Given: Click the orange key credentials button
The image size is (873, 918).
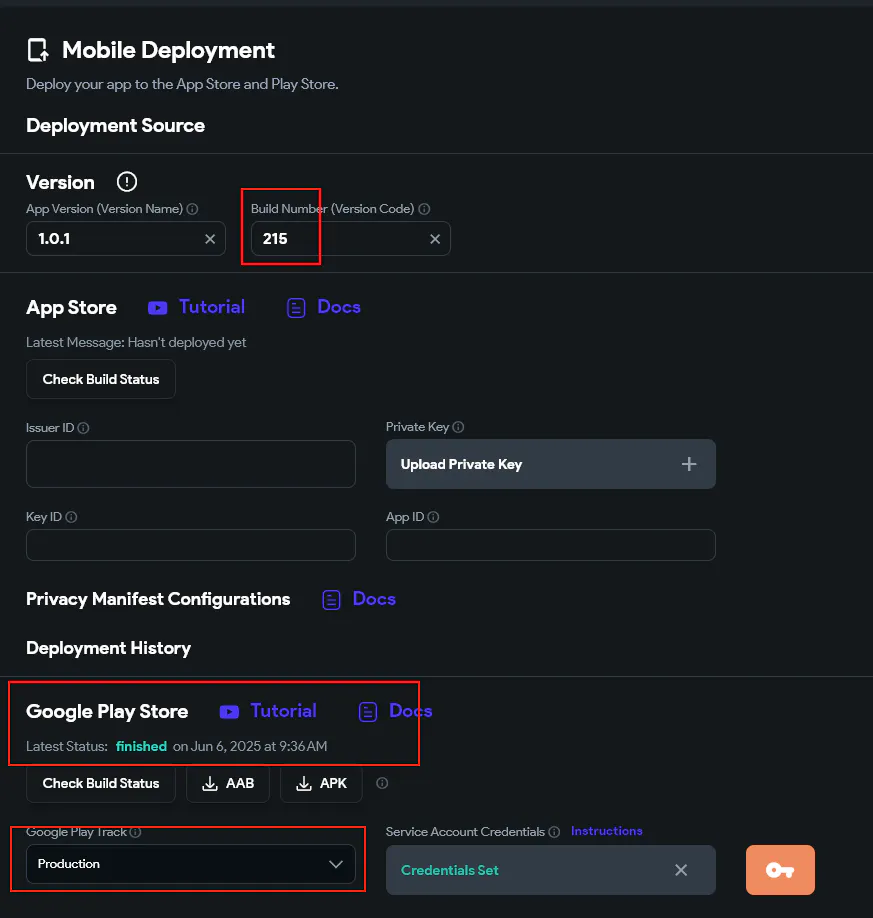Looking at the screenshot, I should point(780,870).
